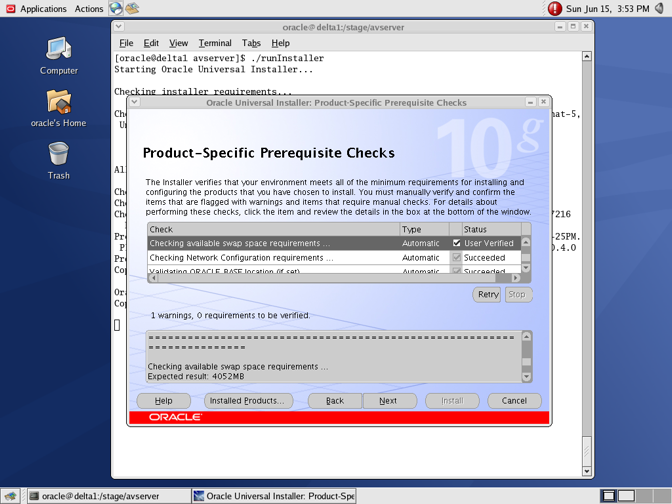Screen dimensions: 672x504
Task: Click the Stop button
Action: tap(517, 294)
